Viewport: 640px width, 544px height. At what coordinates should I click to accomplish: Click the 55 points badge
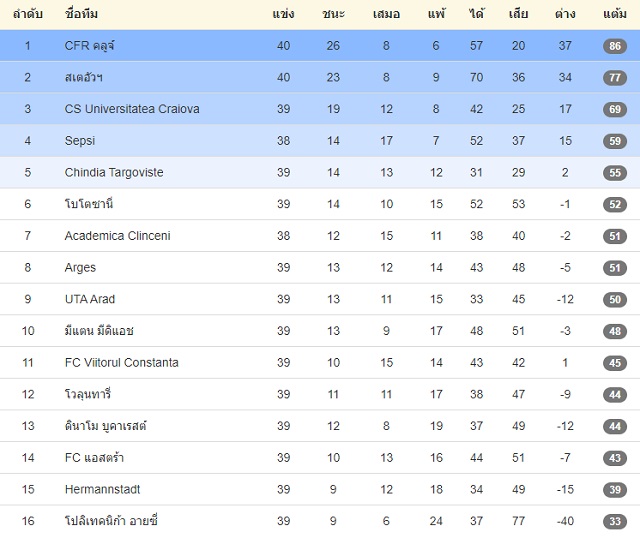(x=615, y=173)
